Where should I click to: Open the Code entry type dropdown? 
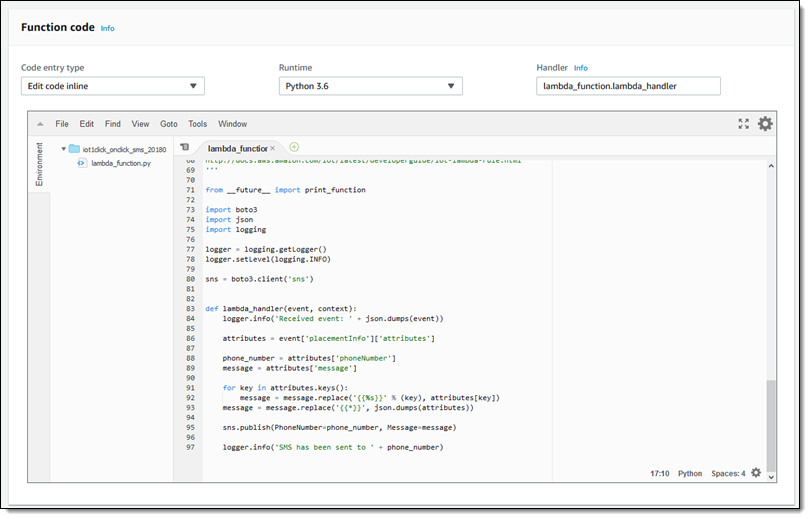[x=112, y=86]
